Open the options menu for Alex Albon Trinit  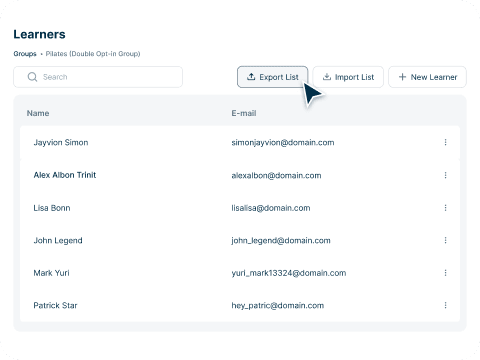[445, 175]
